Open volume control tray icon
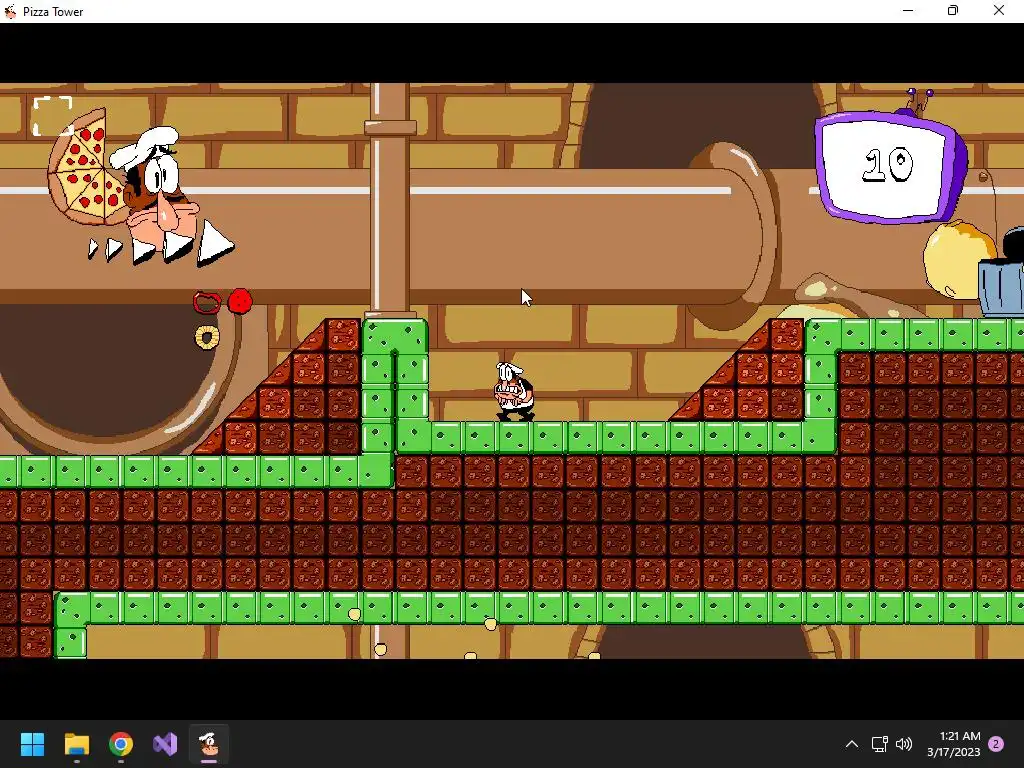The width and height of the screenshot is (1024, 768). pyautogui.click(x=904, y=744)
